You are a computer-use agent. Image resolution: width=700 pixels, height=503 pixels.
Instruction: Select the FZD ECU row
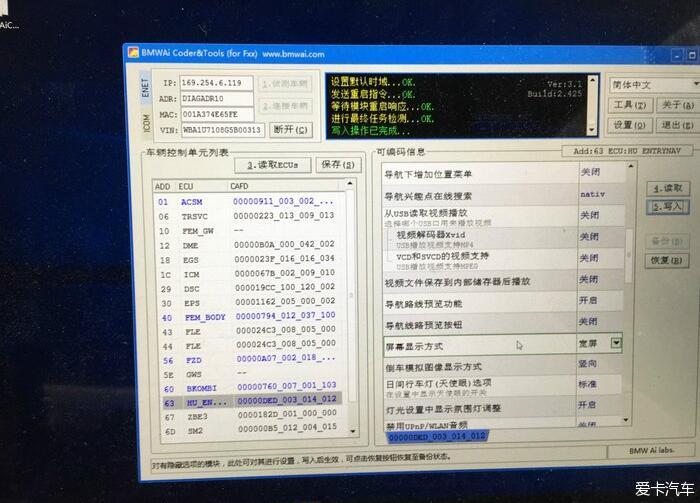pyautogui.click(x=253, y=359)
